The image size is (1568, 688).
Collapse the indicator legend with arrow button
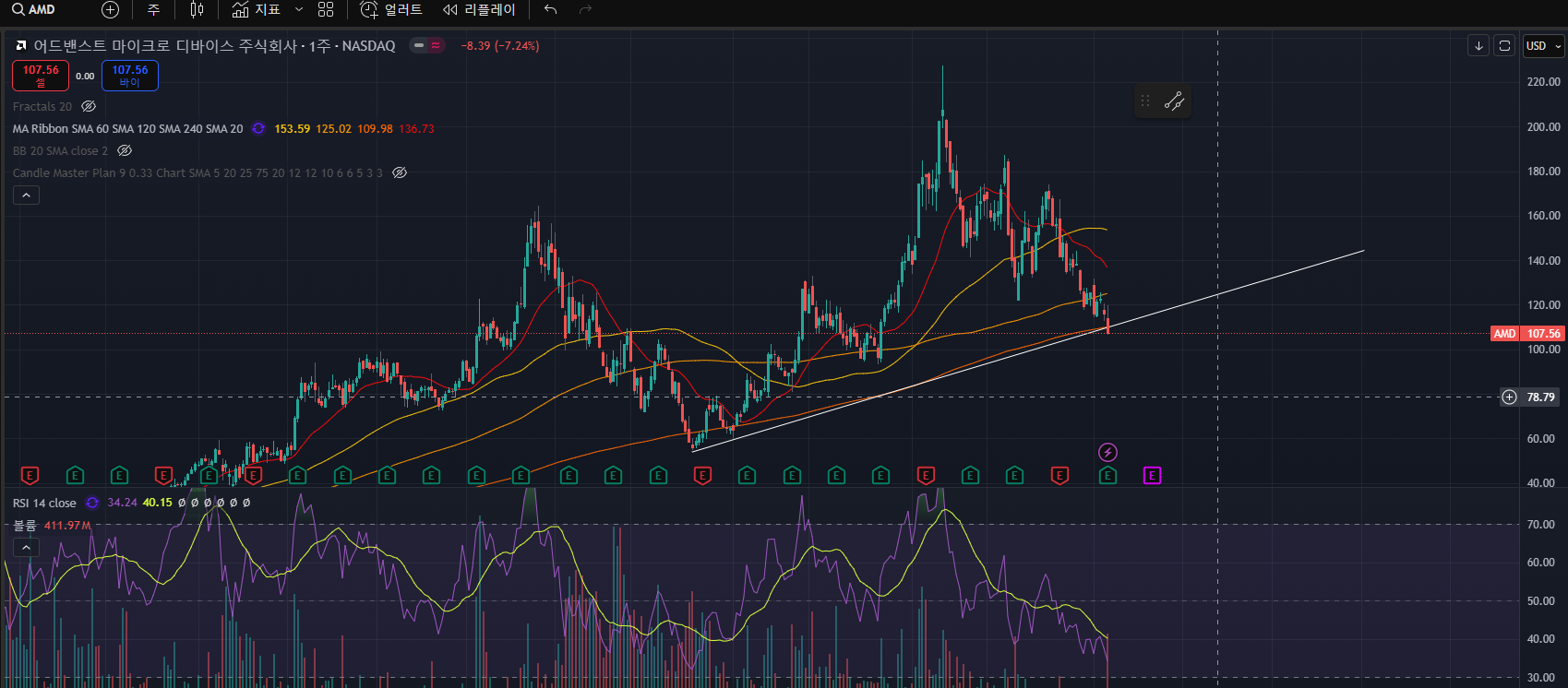pos(26,196)
